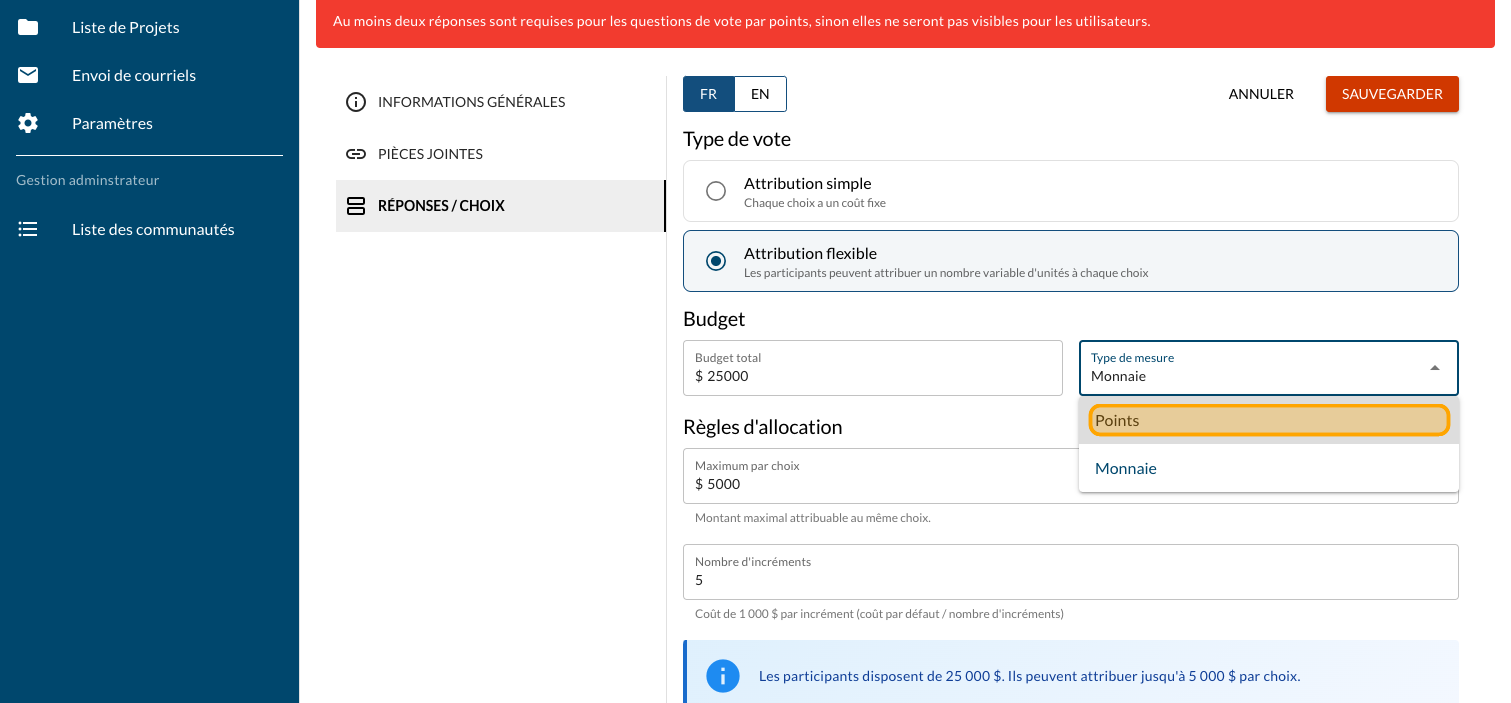Click the Réponses / Choix rows icon
Image resolution: width=1511 pixels, height=703 pixels.
pyautogui.click(x=355, y=206)
